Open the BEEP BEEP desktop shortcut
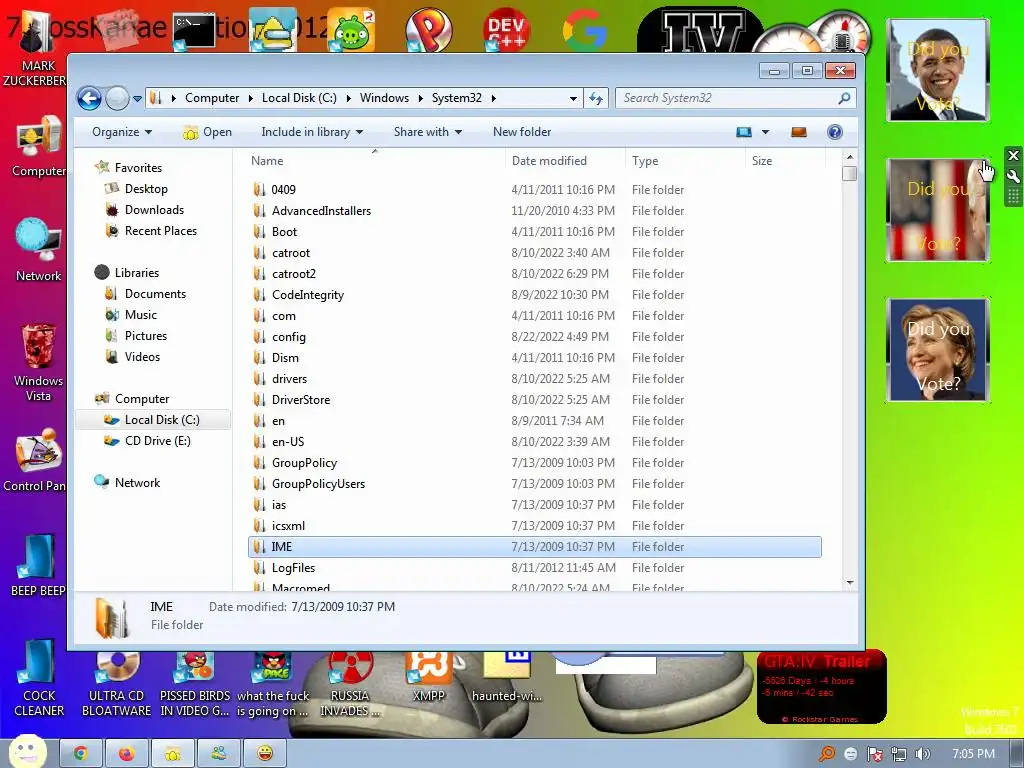Screen dimensions: 1024x768 (39, 566)
